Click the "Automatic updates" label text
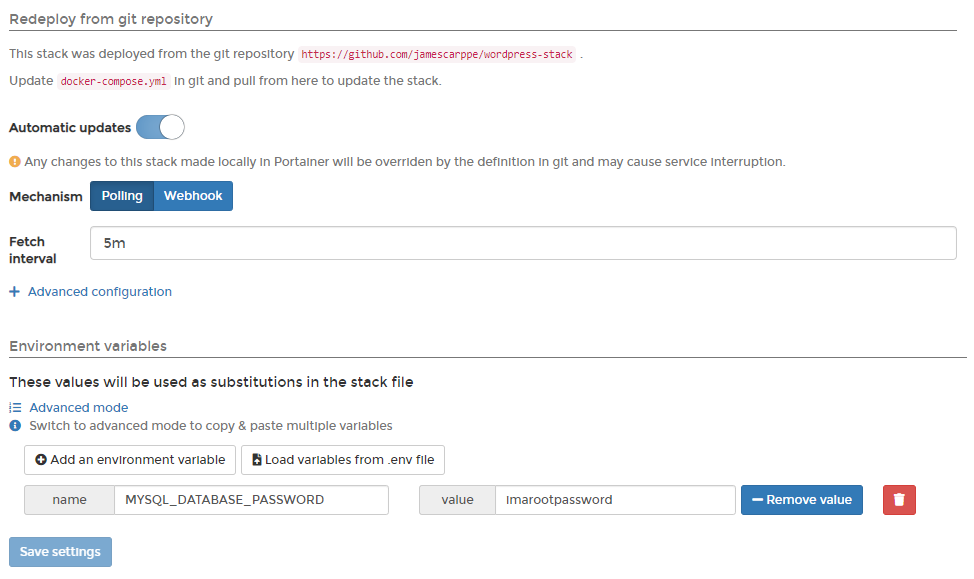 [70, 128]
